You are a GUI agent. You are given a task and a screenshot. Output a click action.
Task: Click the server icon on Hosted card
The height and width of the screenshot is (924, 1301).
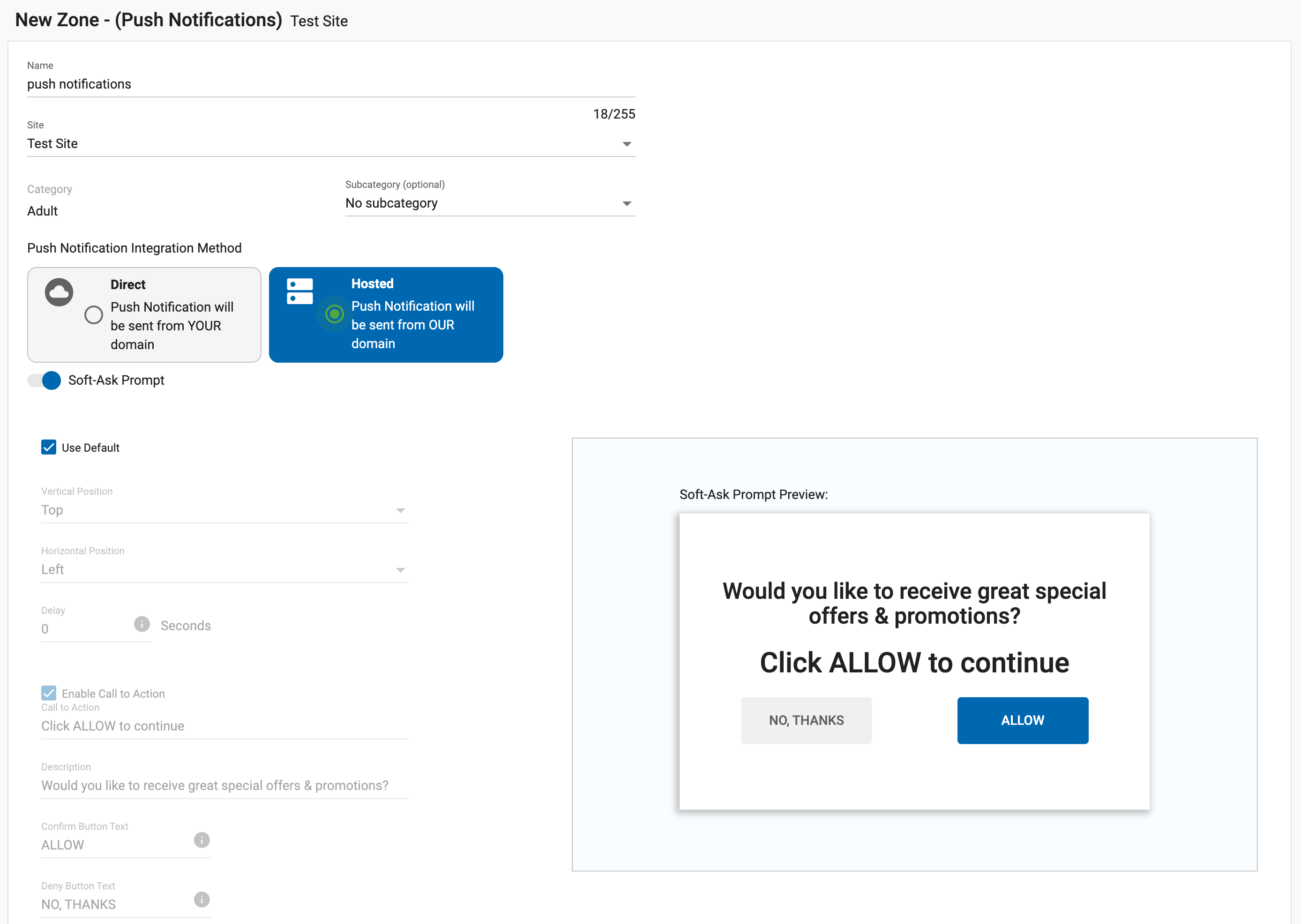coord(300,291)
